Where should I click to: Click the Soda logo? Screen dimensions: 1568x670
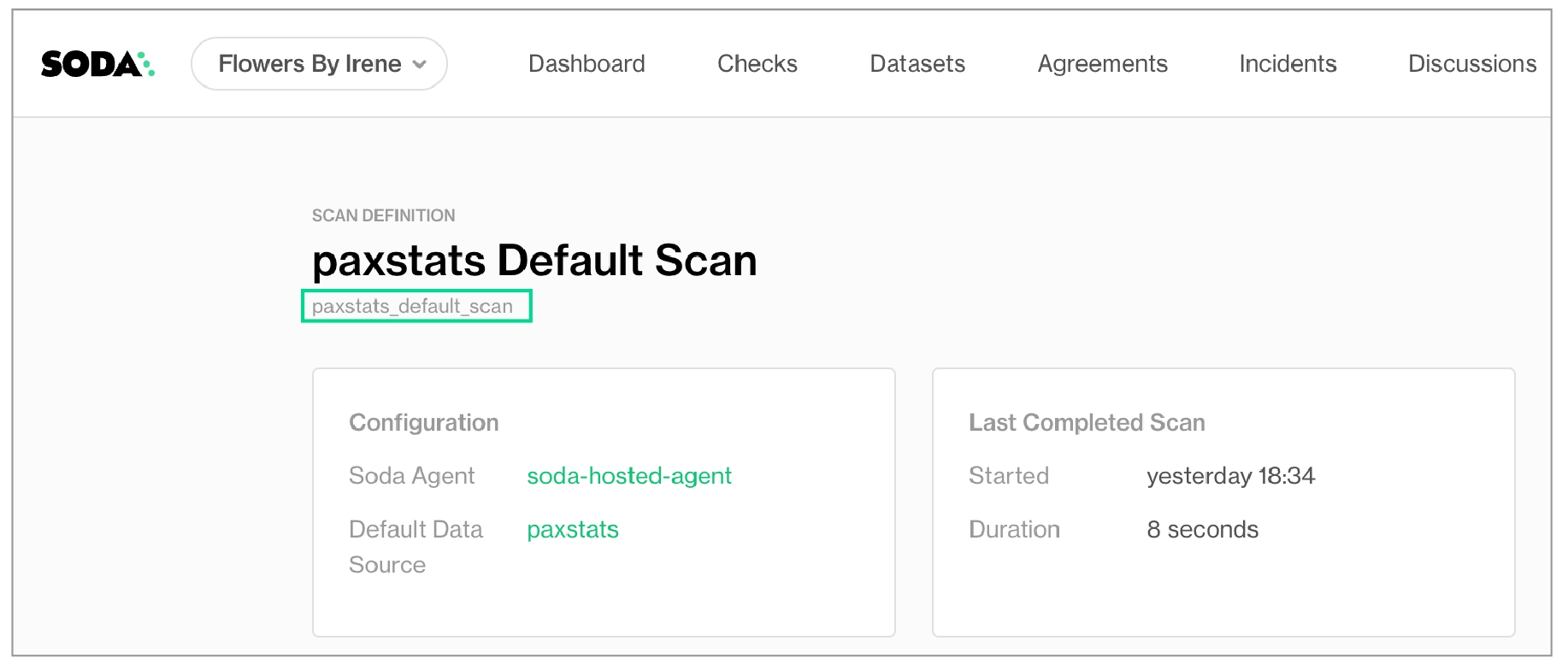click(97, 64)
